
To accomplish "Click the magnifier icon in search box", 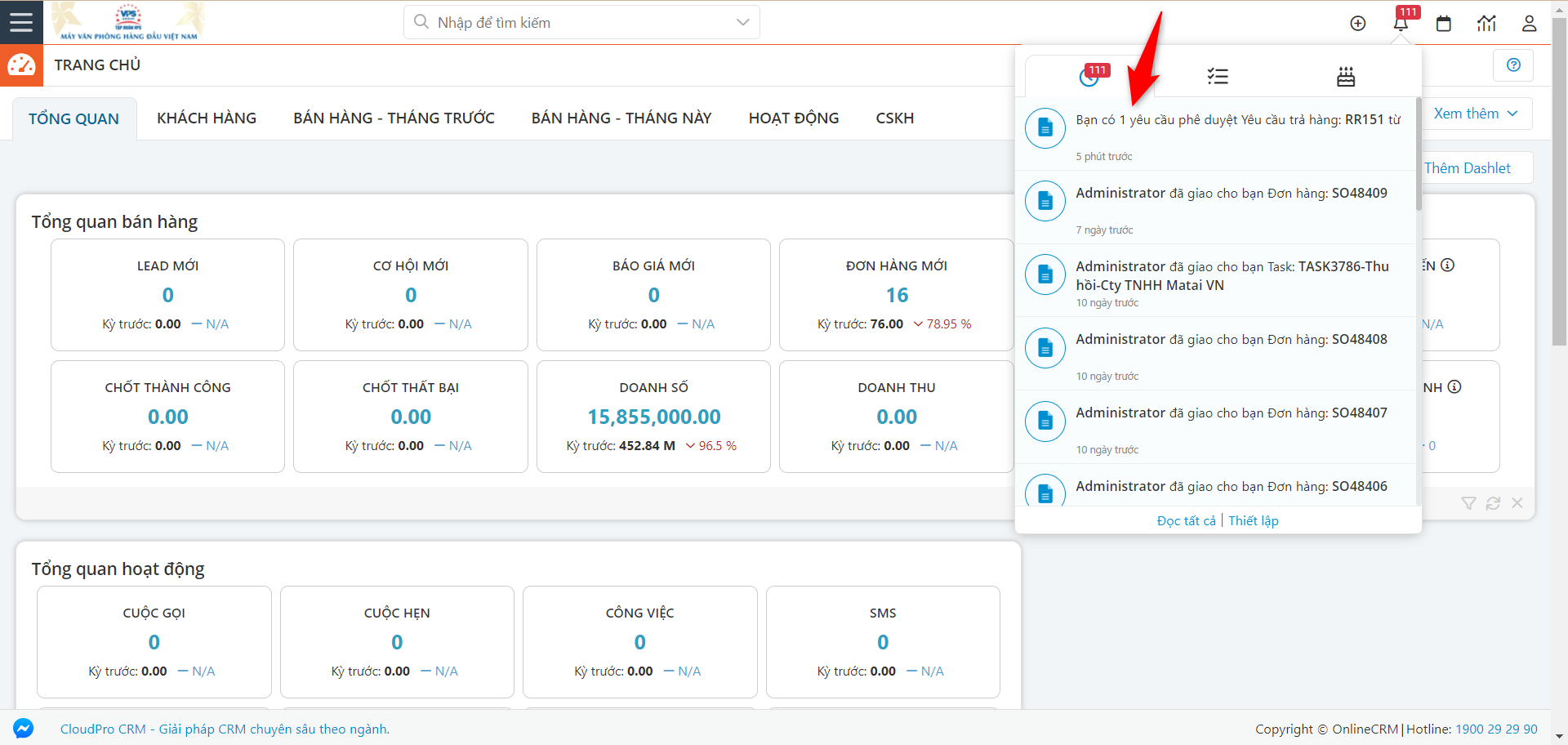I will [421, 22].
